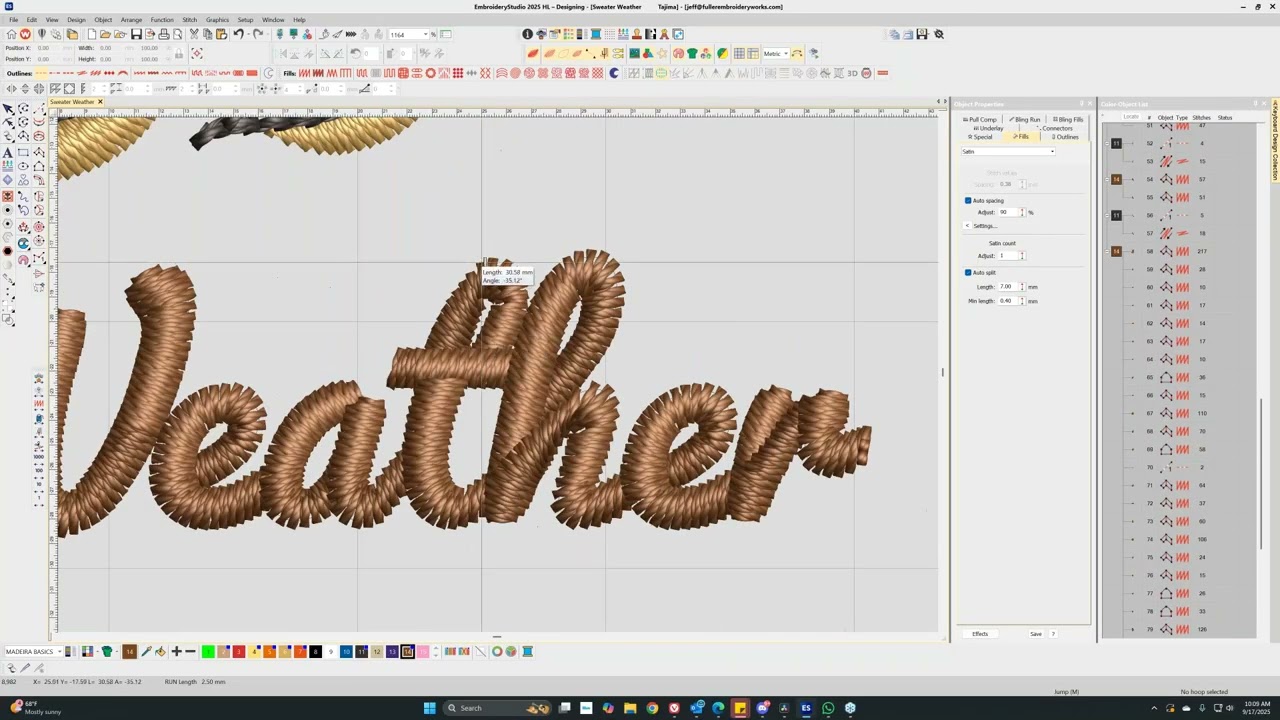Viewport: 1280px width, 720px height.
Task: Click the Auto spacing Adjust percentage field
Action: click(x=1008, y=212)
